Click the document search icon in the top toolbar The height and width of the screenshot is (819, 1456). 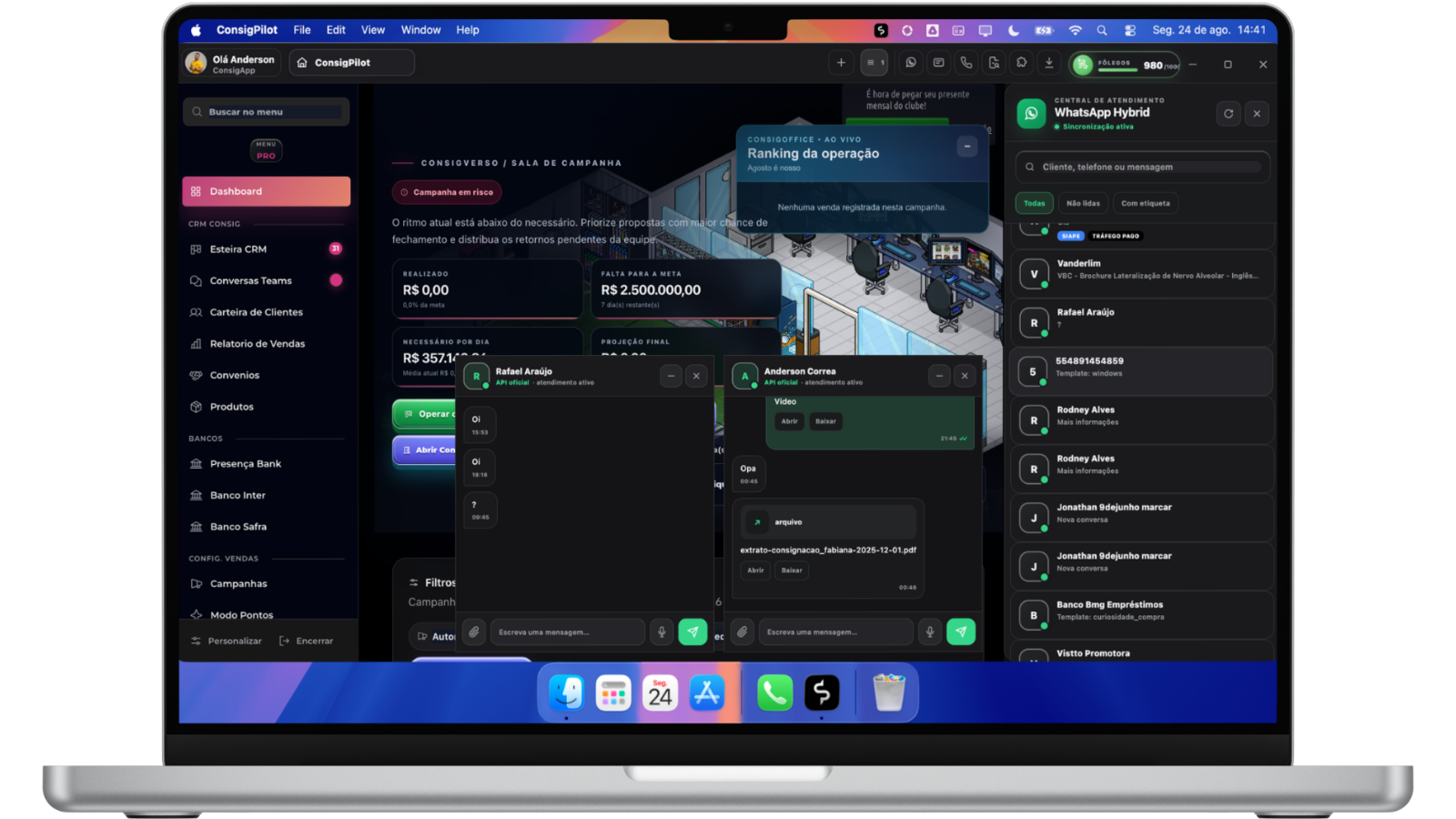(x=994, y=63)
